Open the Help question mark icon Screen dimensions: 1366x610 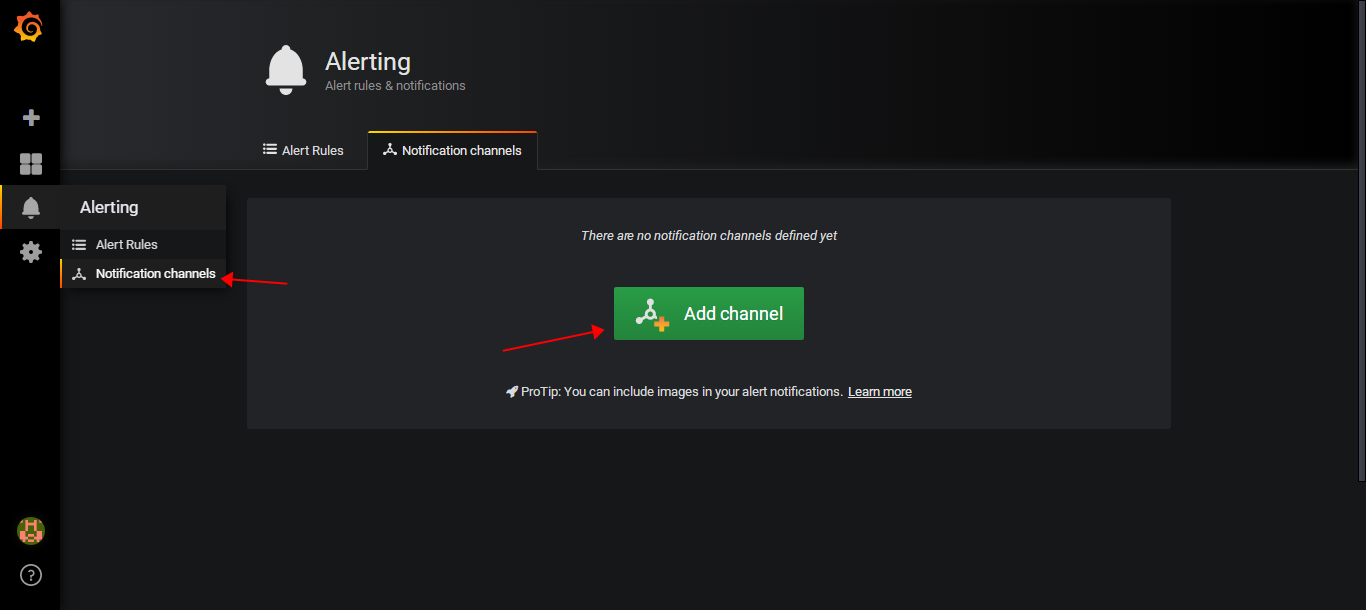[31, 575]
